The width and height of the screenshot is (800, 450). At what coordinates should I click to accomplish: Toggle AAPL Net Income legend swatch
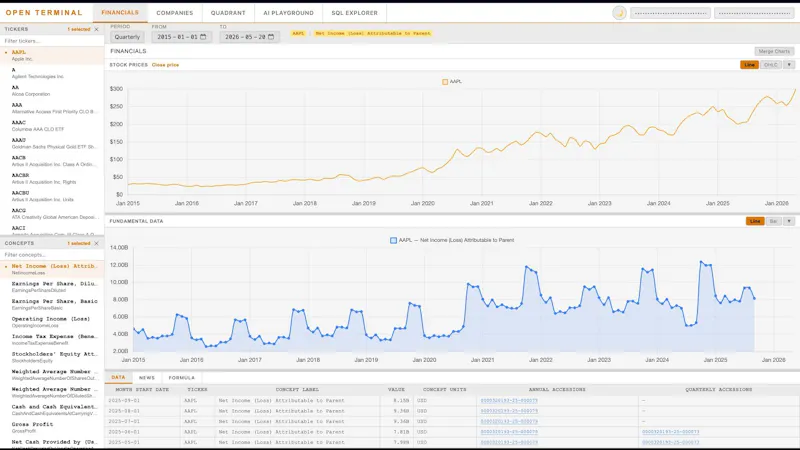click(393, 240)
